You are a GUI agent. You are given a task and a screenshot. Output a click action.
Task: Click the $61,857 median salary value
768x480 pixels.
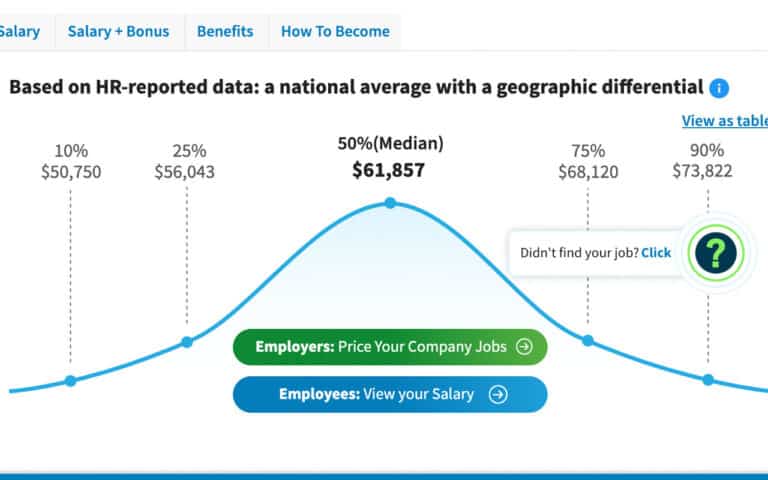click(x=389, y=170)
